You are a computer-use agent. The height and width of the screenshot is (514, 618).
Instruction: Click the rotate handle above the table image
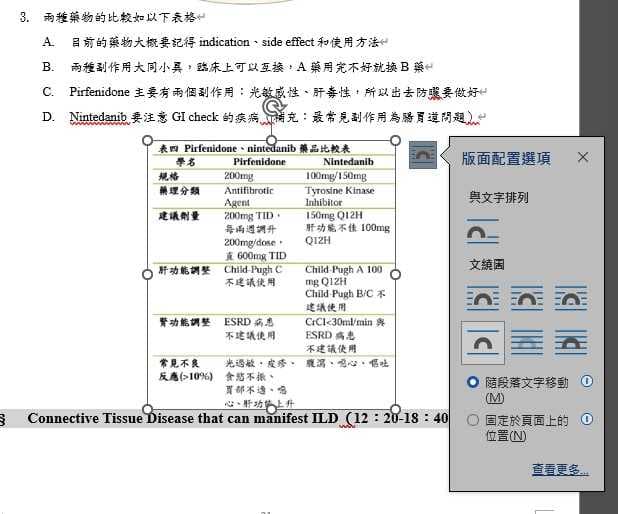(x=272, y=106)
